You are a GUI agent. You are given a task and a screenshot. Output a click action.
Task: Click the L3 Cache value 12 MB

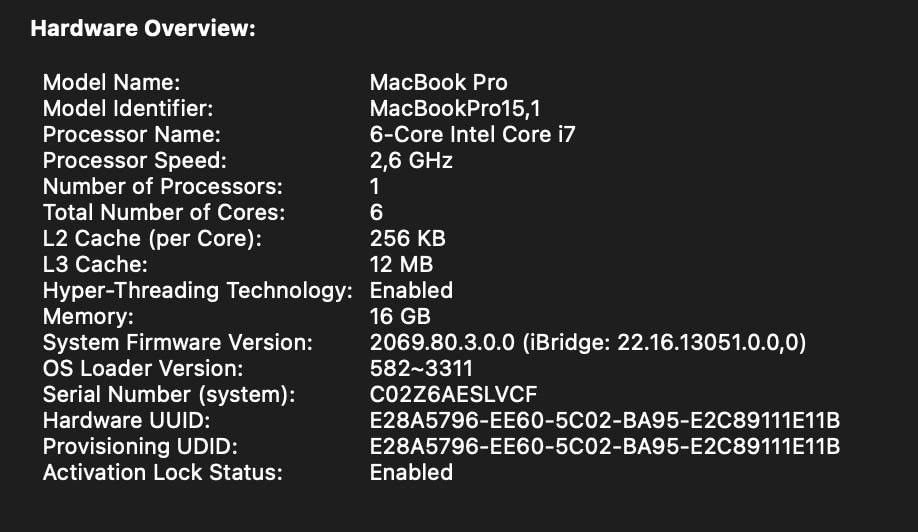click(401, 265)
